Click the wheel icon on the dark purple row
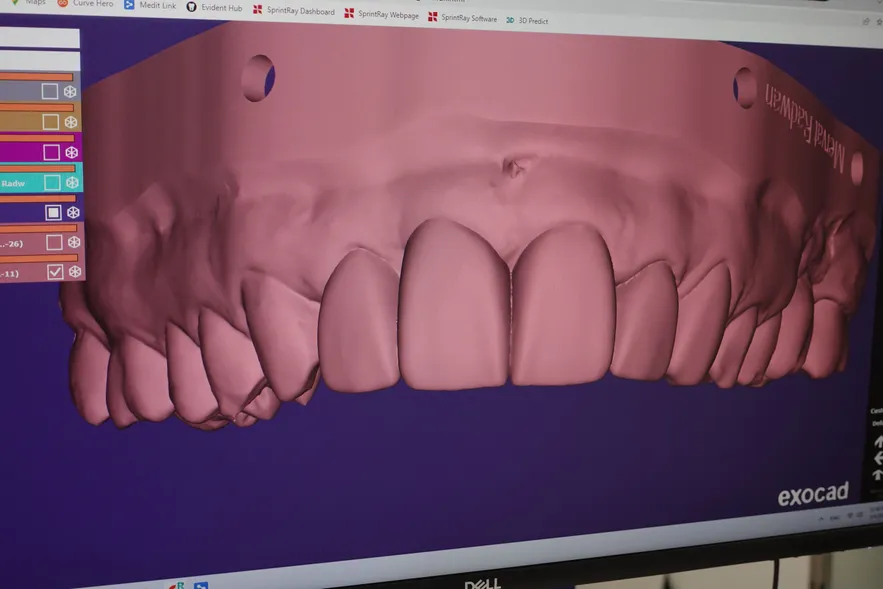 73,212
